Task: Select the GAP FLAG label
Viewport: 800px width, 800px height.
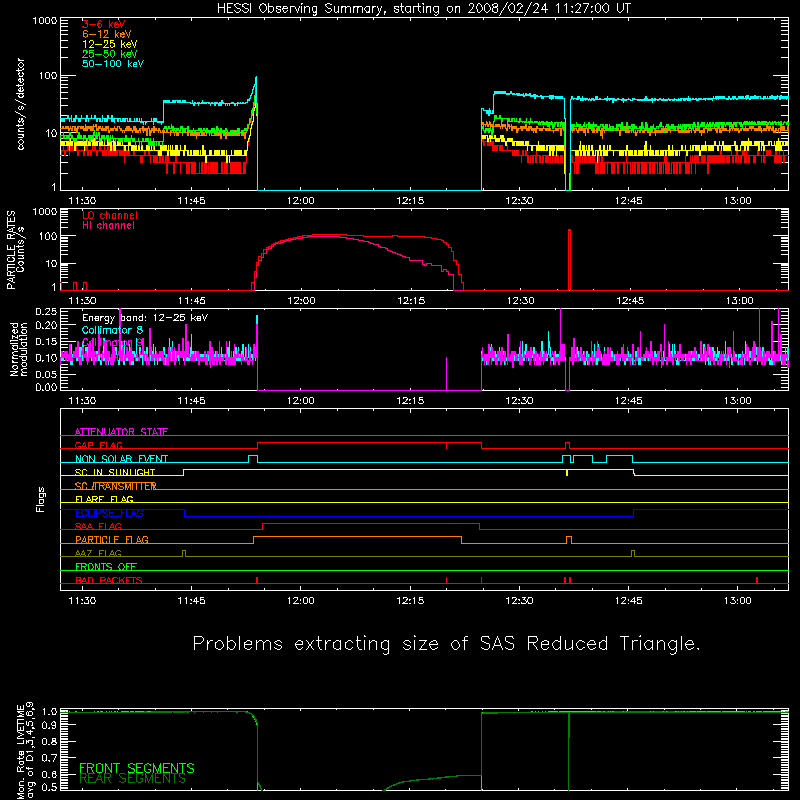Action: [98, 445]
